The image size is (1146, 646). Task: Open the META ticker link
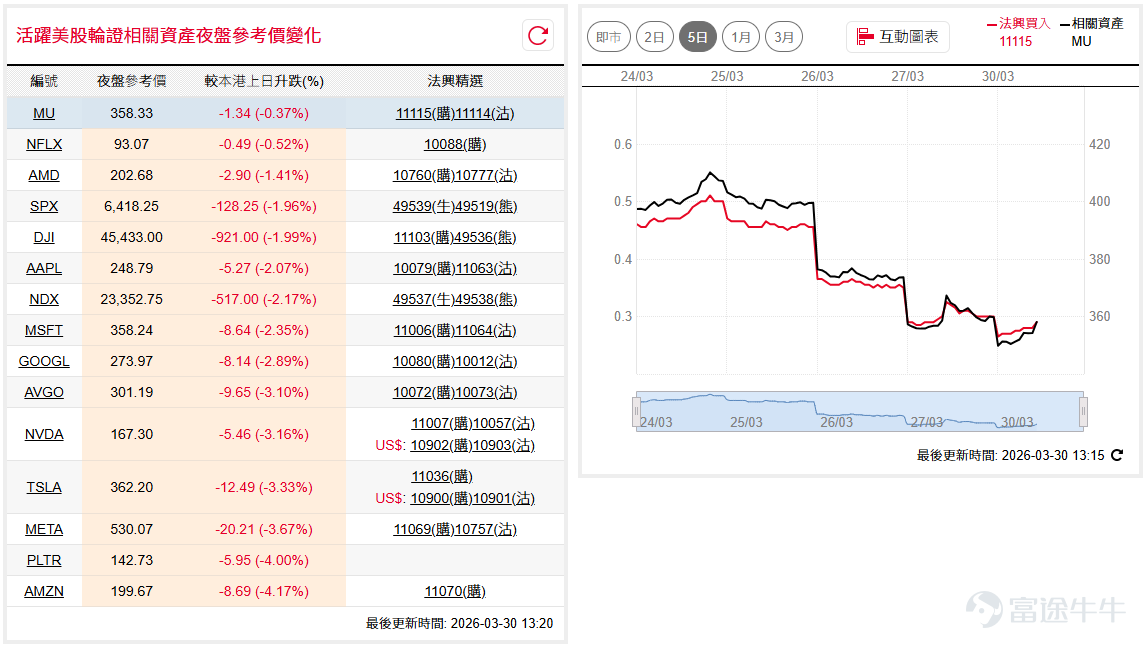44,529
